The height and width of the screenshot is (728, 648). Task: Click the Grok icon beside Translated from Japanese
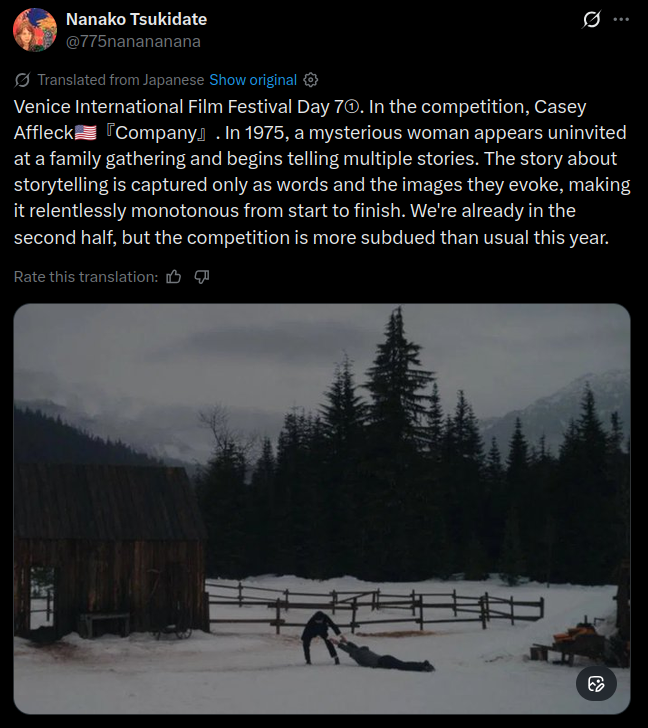[22, 80]
